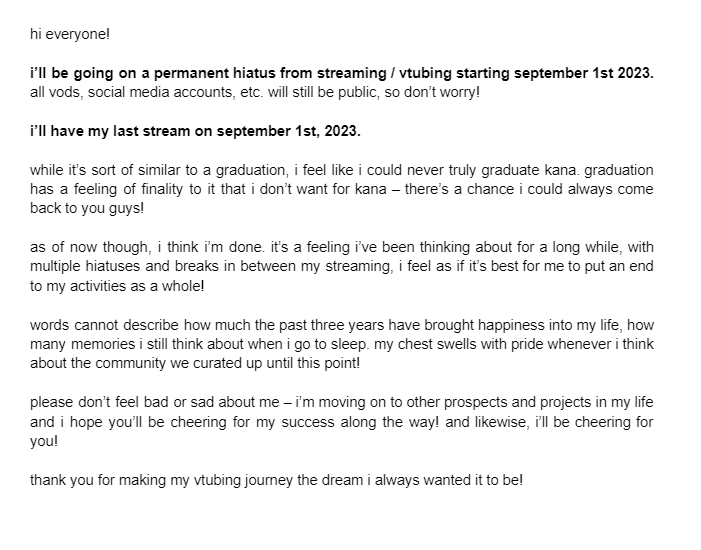
Task: Click the word 'streaming' in the fourth paragraph
Action: coord(359,267)
